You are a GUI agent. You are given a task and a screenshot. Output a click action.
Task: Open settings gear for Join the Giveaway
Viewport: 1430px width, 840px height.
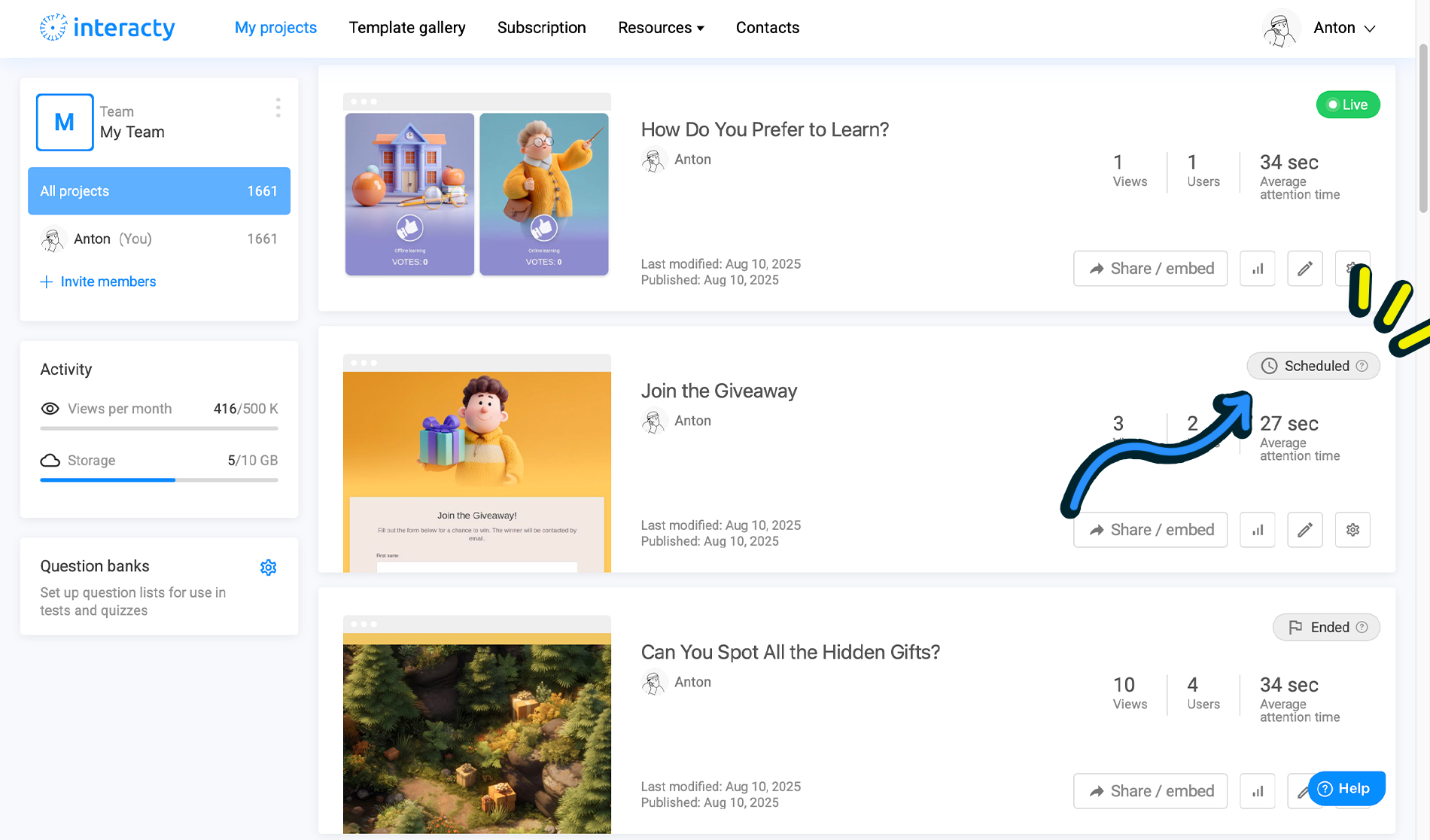(1352, 530)
